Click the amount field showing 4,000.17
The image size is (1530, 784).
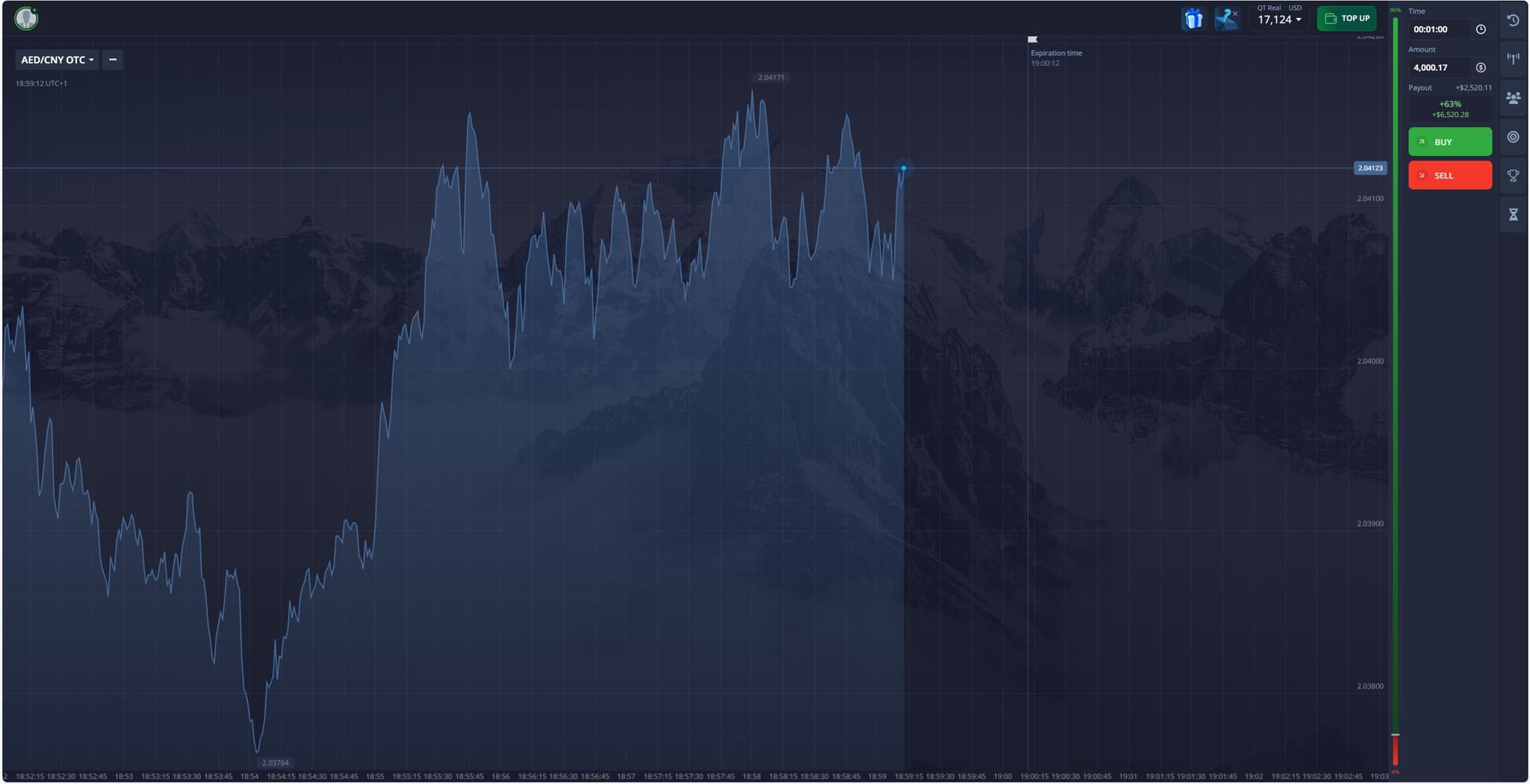[1439, 67]
